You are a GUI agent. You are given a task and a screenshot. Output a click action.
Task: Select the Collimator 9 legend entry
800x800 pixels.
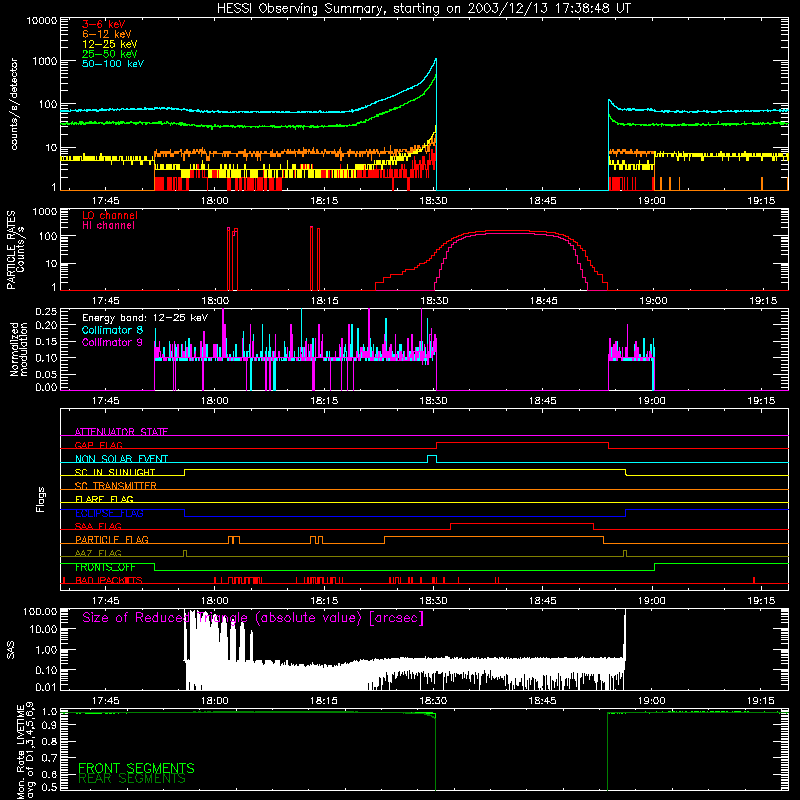coord(112,342)
